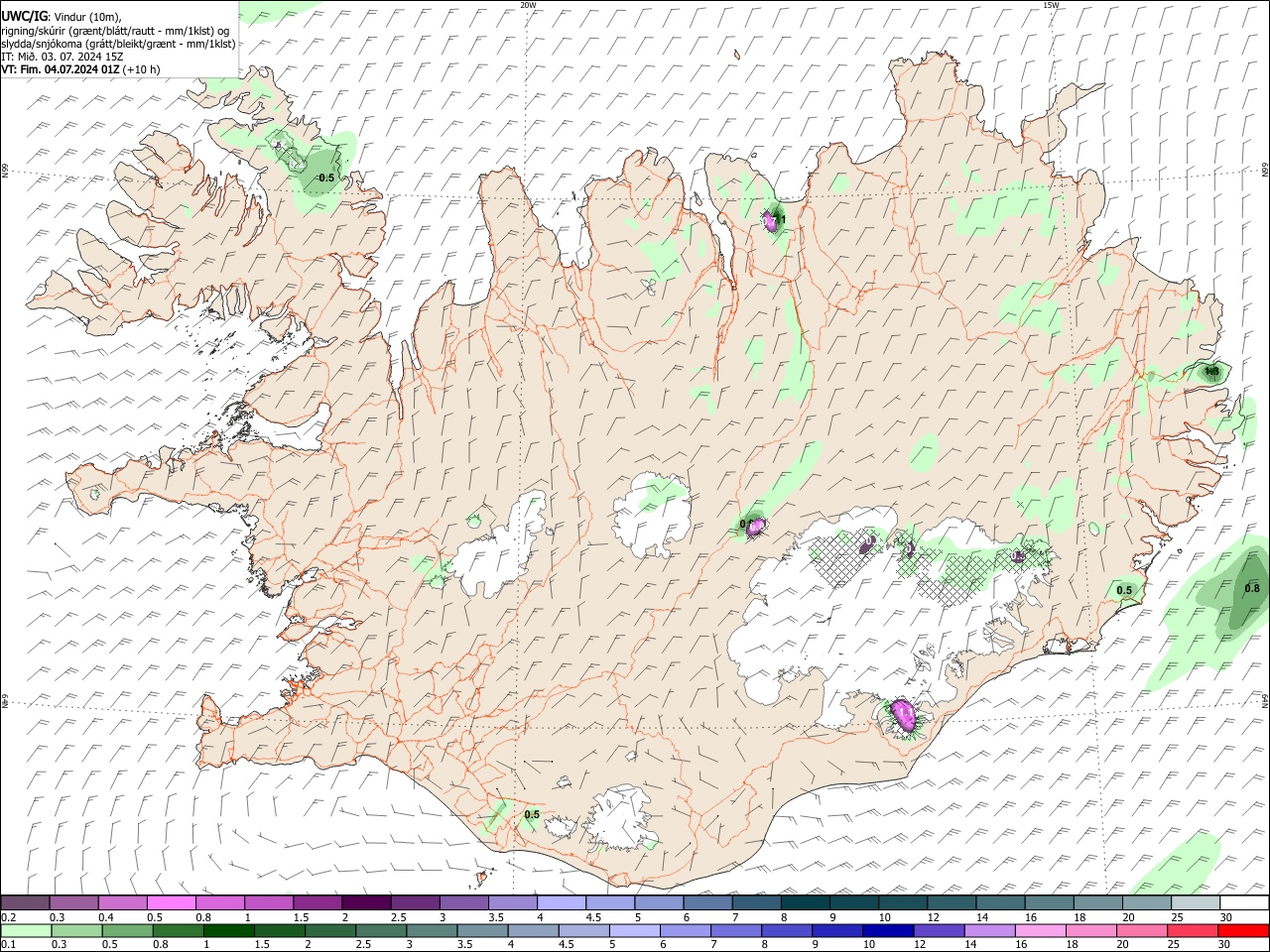Select the 'VT: Fim. 04.07.2024 01Z (+10 h)' line

(x=80, y=69)
